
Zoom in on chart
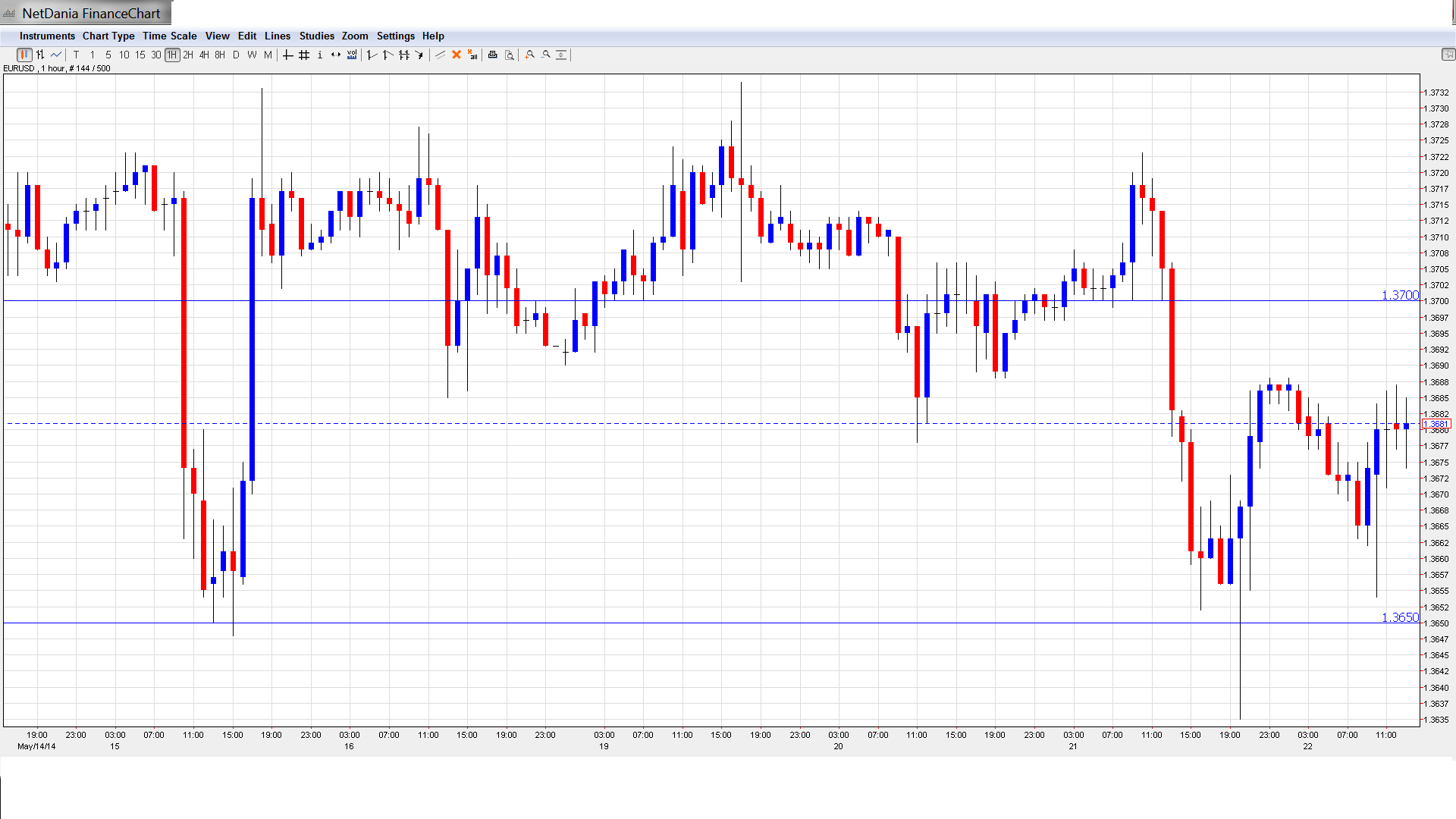point(529,55)
